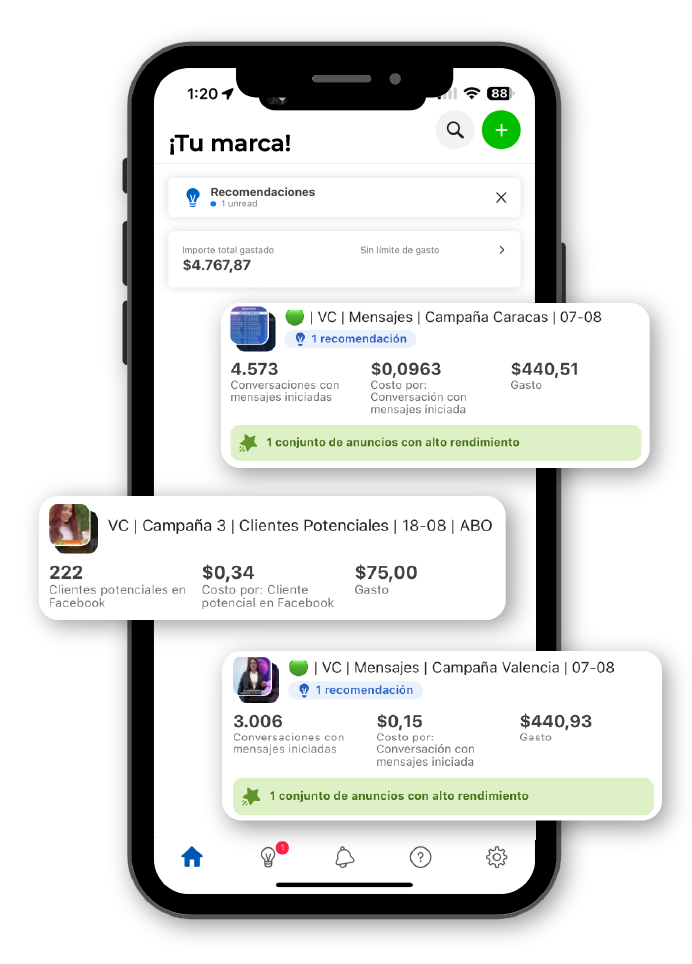Open the "VC | Campaña 3 | Clientes Potenciales" title

[300, 525]
